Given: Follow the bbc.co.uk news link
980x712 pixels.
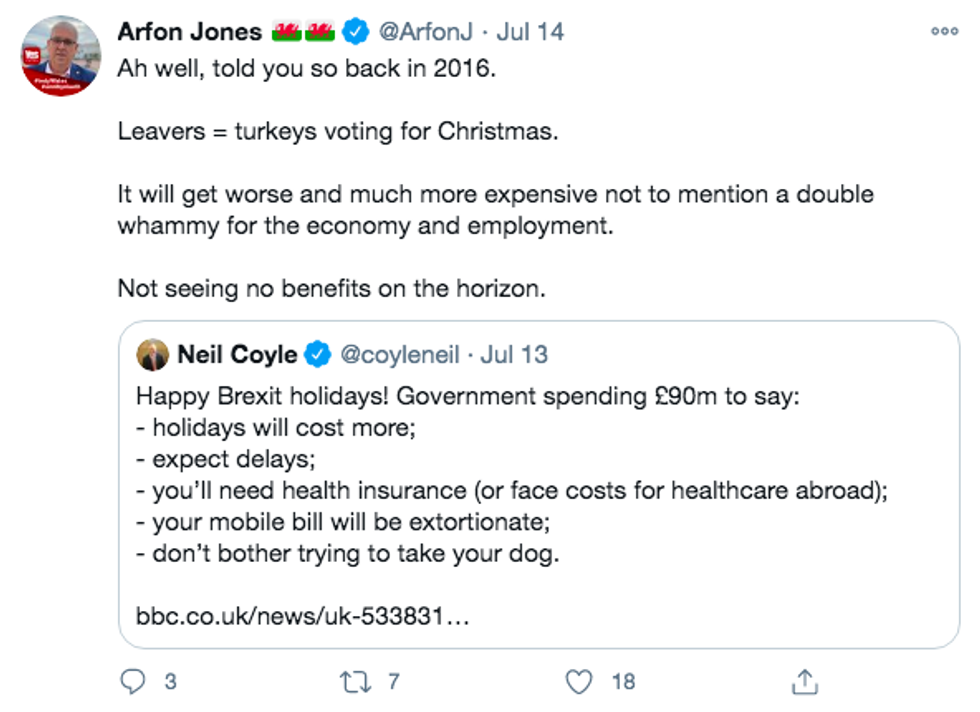Looking at the screenshot, I should point(302,615).
